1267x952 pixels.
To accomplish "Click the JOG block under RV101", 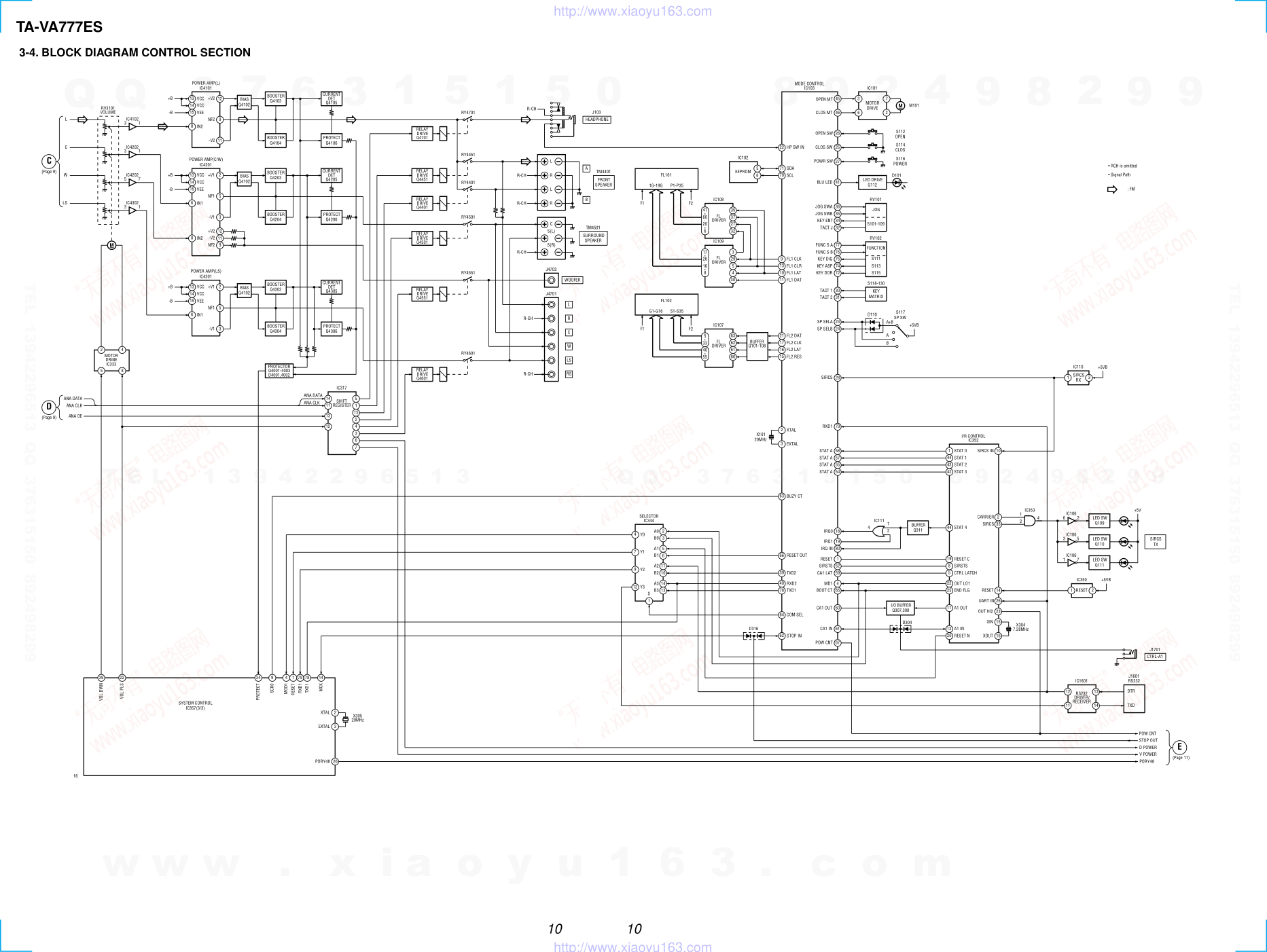I will (x=876, y=217).
